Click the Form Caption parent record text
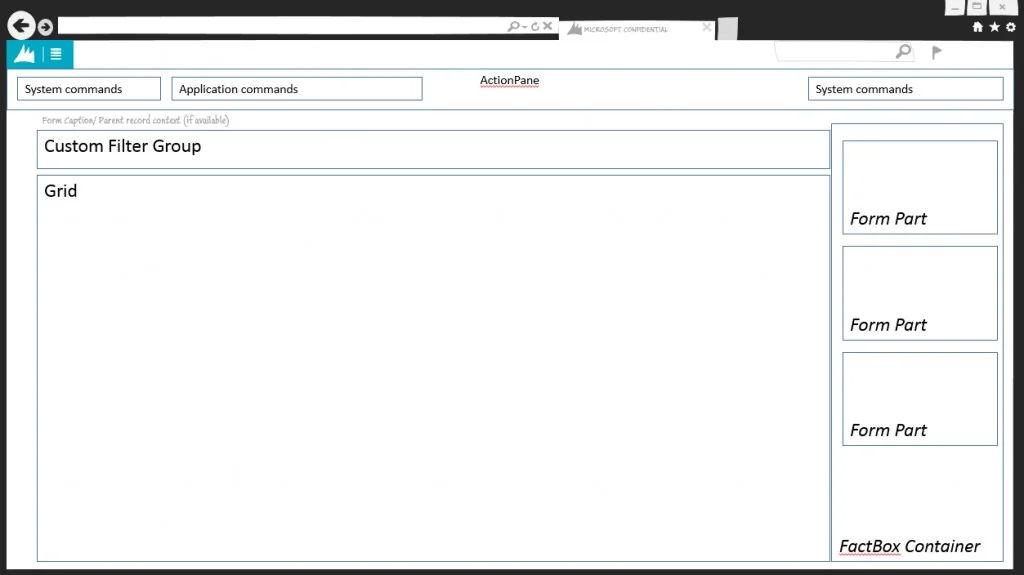 [135, 120]
